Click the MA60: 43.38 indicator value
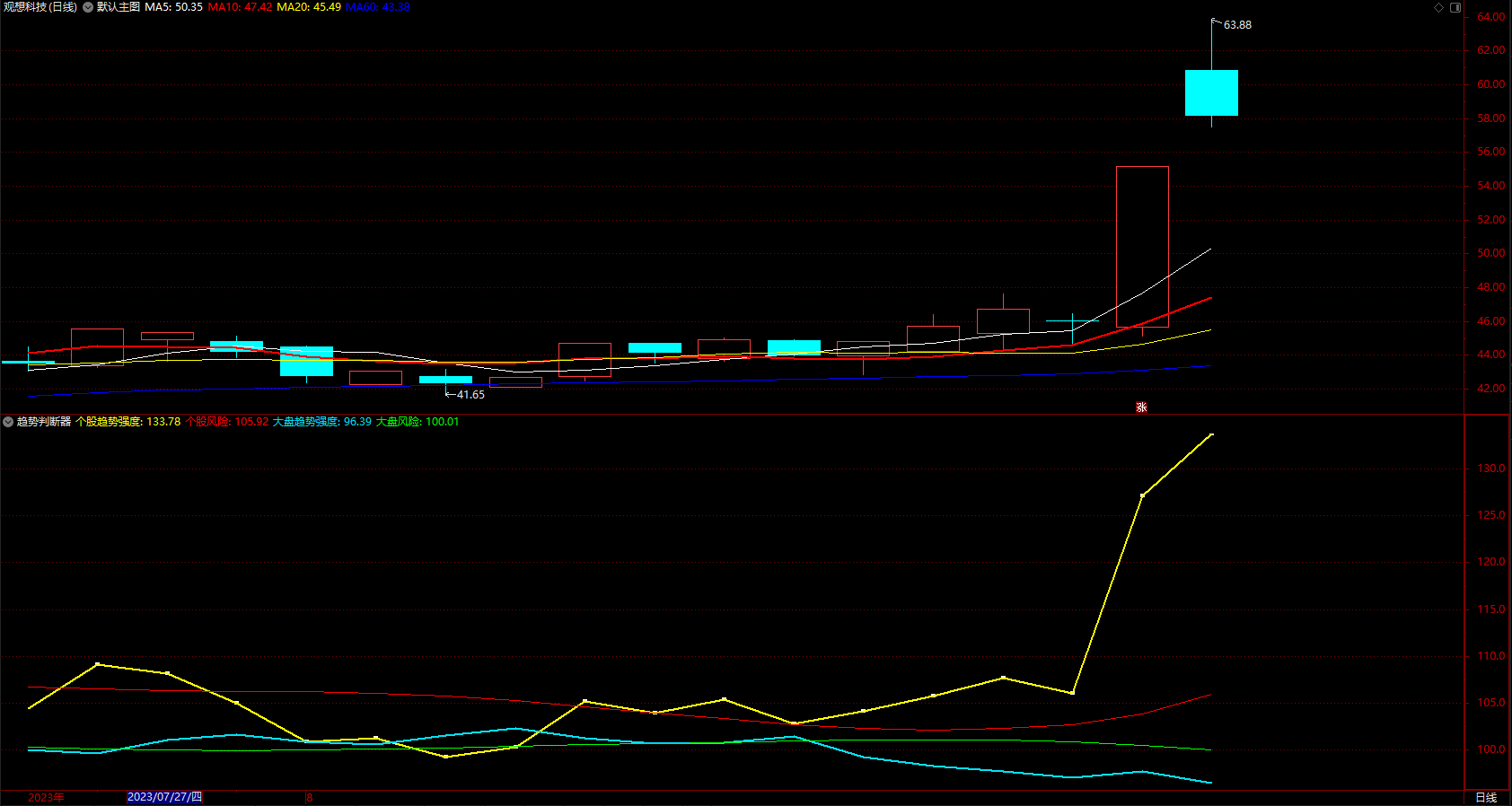Screen dimensions: 1512x806 click(x=377, y=7)
